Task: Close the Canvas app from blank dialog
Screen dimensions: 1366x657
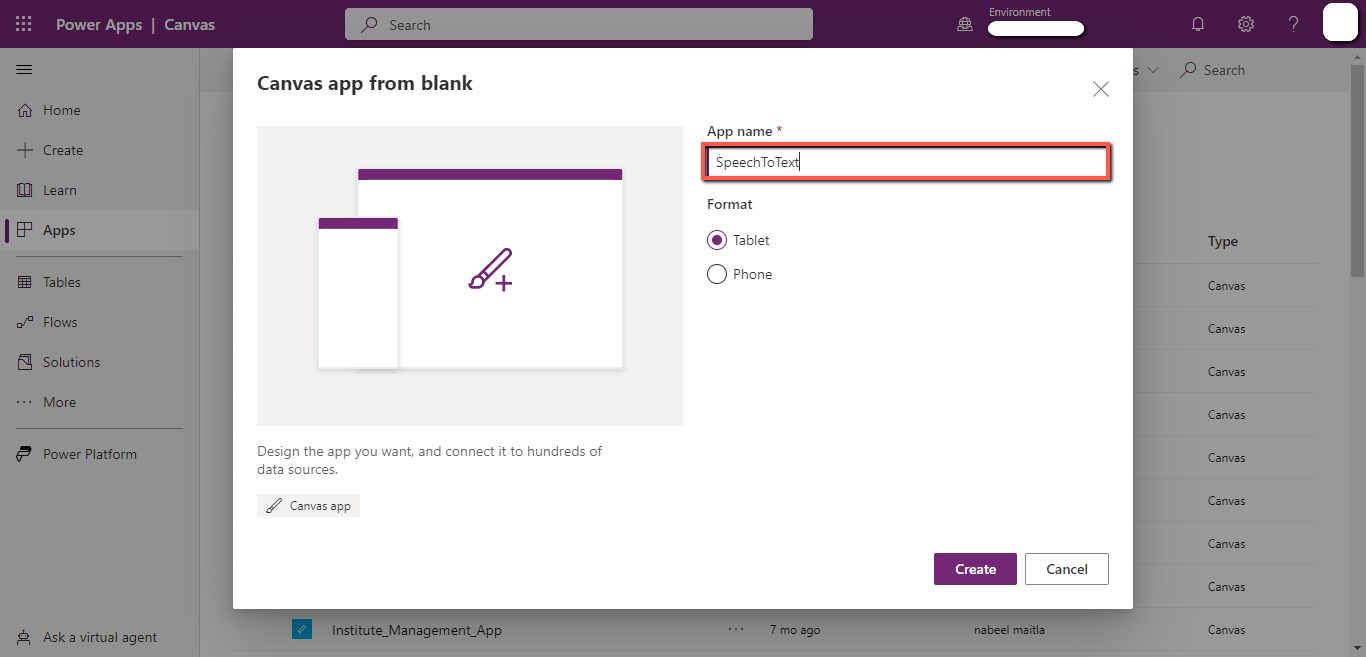Action: (x=1101, y=89)
